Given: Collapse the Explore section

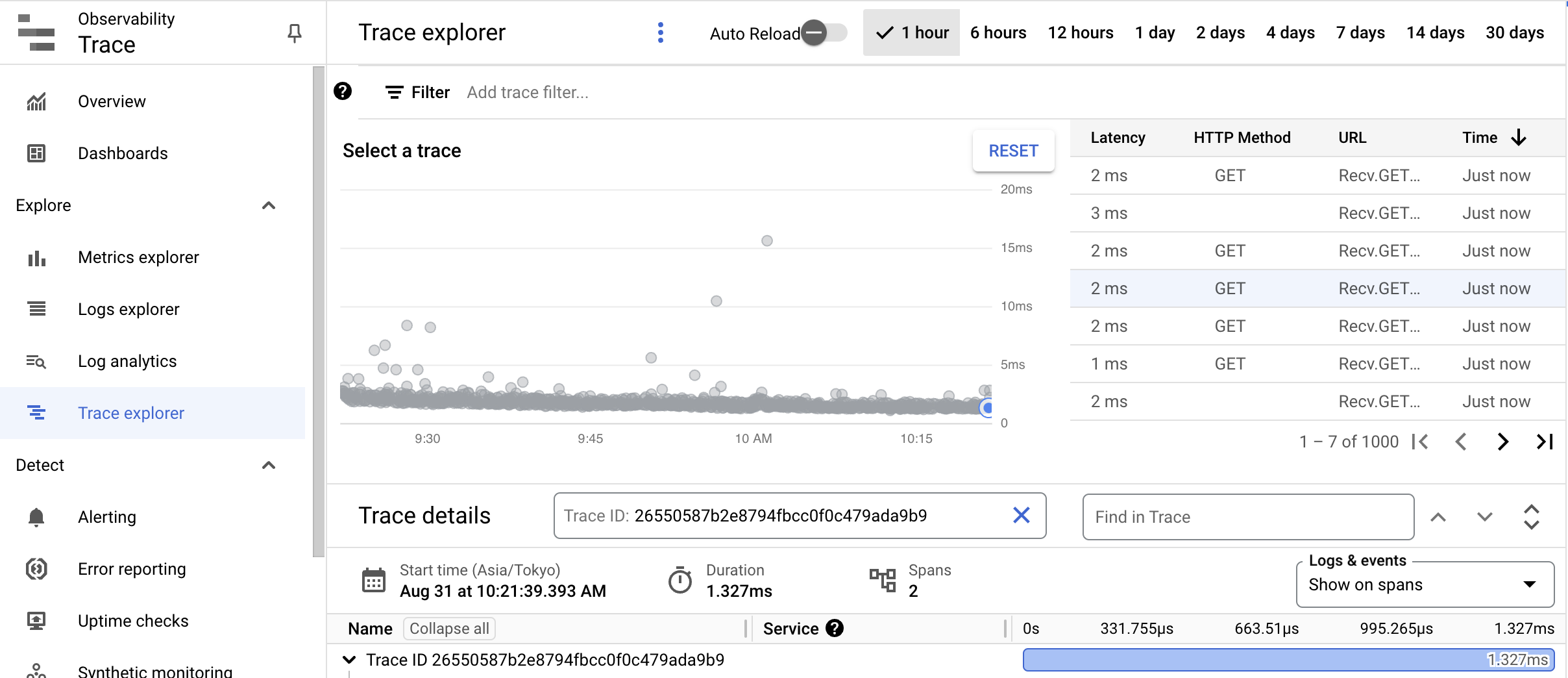Looking at the screenshot, I should click(x=269, y=206).
